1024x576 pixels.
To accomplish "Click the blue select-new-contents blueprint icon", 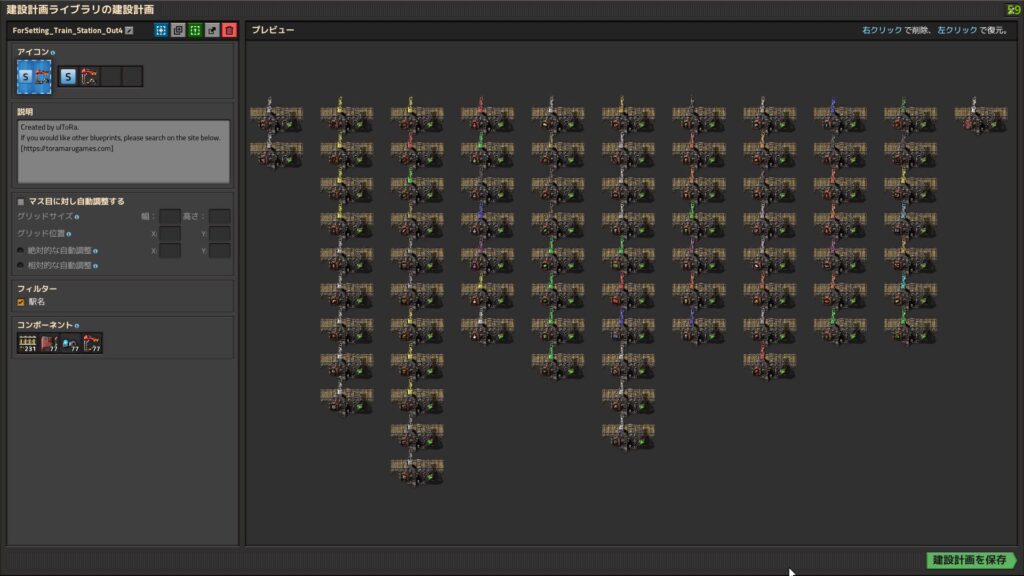I will click(161, 30).
